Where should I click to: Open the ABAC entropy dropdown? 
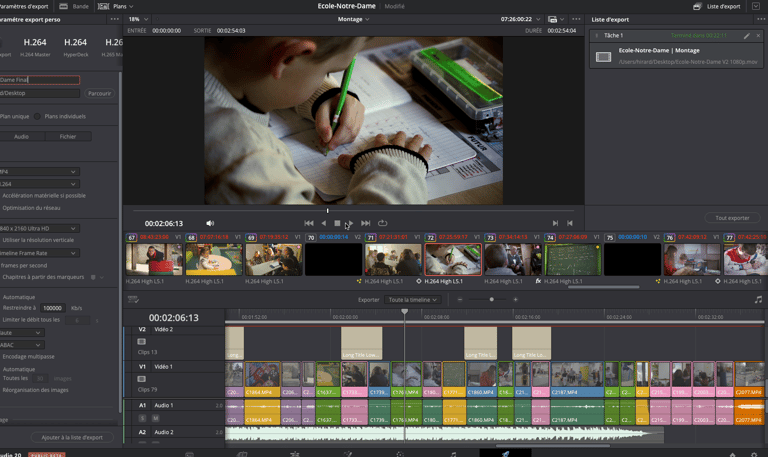click(22, 345)
